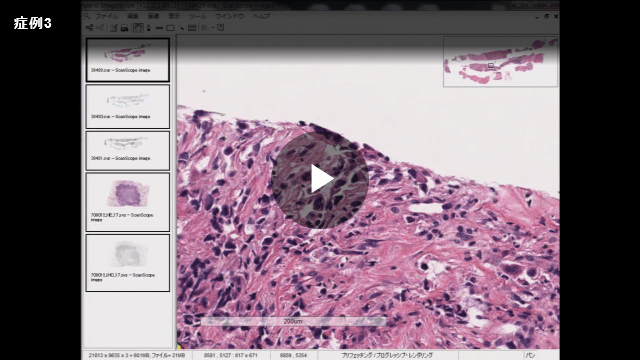Select the ruler measurement tool

click(159, 28)
